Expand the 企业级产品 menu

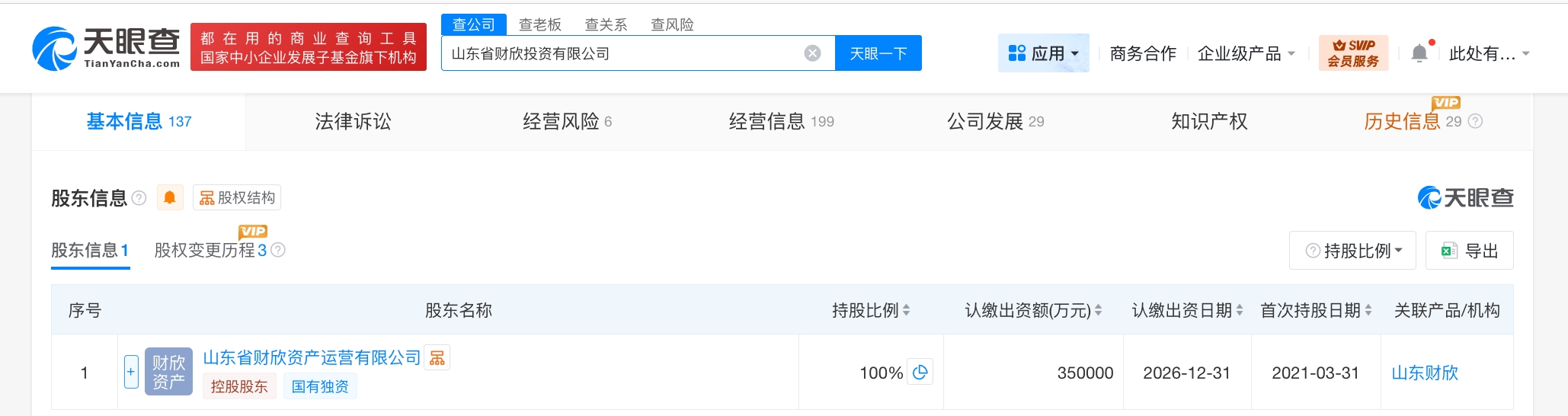click(1246, 53)
